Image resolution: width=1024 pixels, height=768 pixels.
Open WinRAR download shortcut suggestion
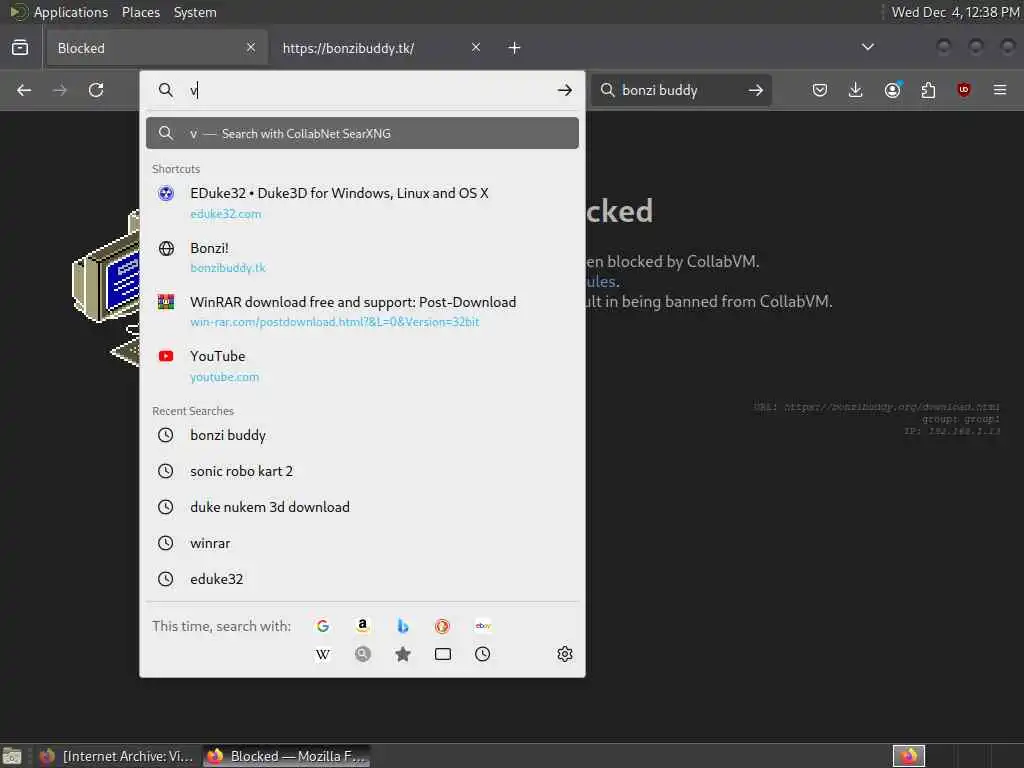click(362, 312)
